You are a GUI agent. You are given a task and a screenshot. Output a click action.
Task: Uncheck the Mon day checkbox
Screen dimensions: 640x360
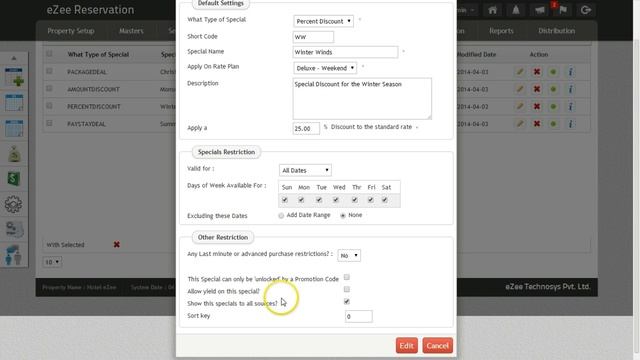[x=301, y=200]
